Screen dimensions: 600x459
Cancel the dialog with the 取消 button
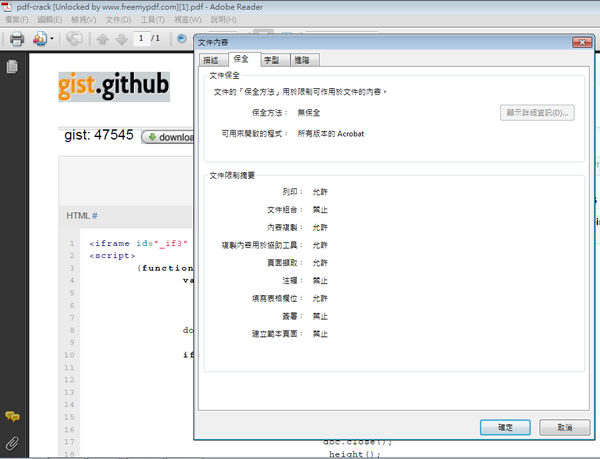click(x=564, y=427)
